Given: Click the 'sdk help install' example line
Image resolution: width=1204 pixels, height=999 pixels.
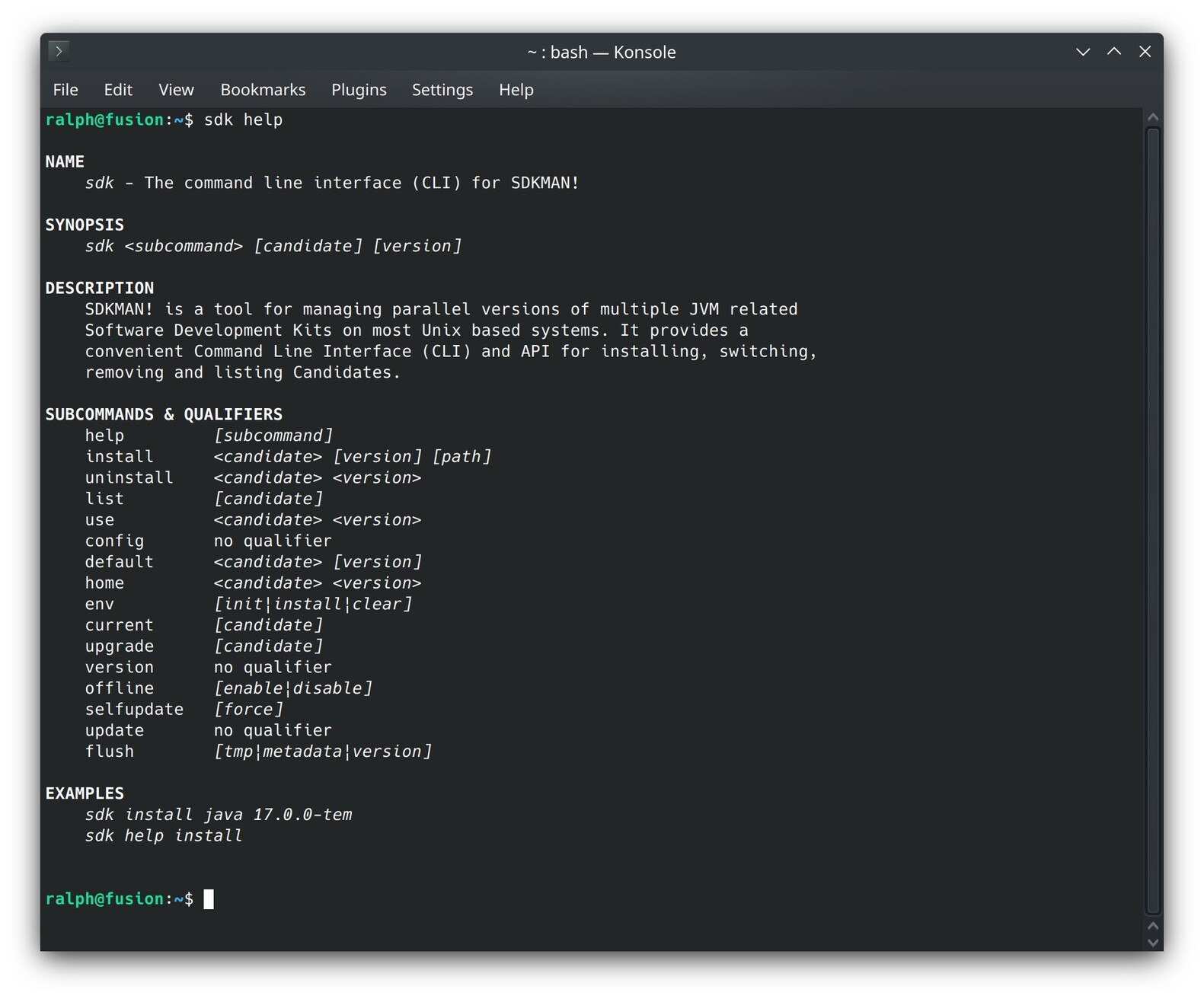Looking at the screenshot, I should [x=164, y=836].
